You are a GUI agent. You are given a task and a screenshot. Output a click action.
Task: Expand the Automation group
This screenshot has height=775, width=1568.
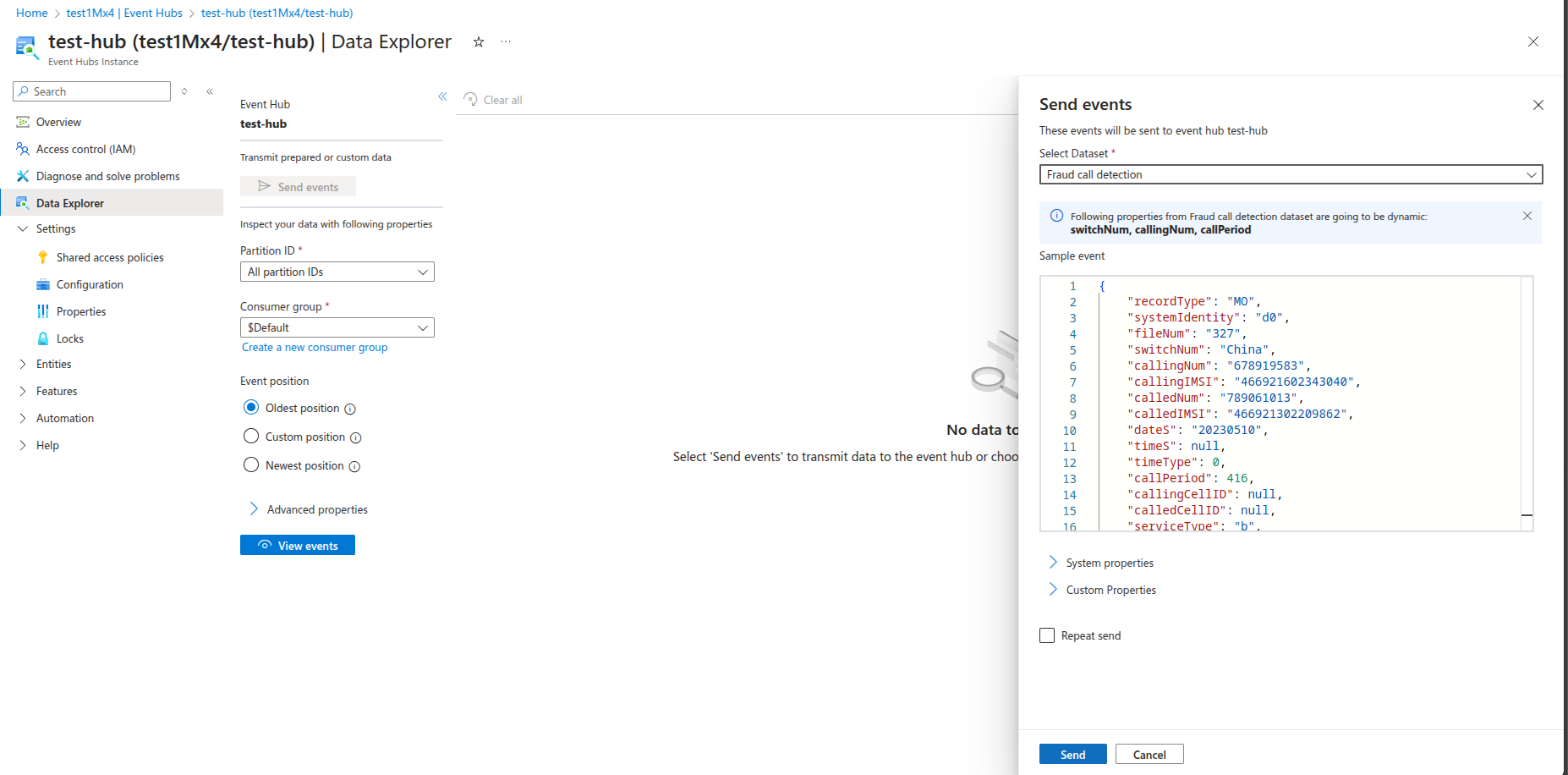click(x=23, y=418)
